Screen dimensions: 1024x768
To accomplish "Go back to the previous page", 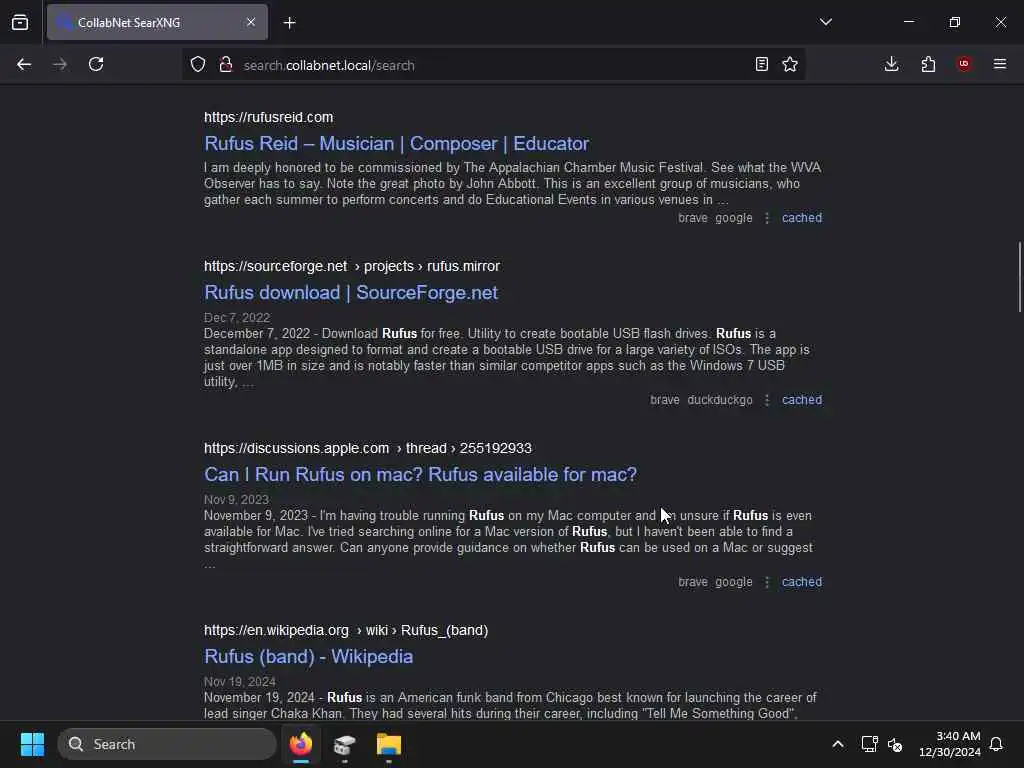I will (x=24, y=64).
